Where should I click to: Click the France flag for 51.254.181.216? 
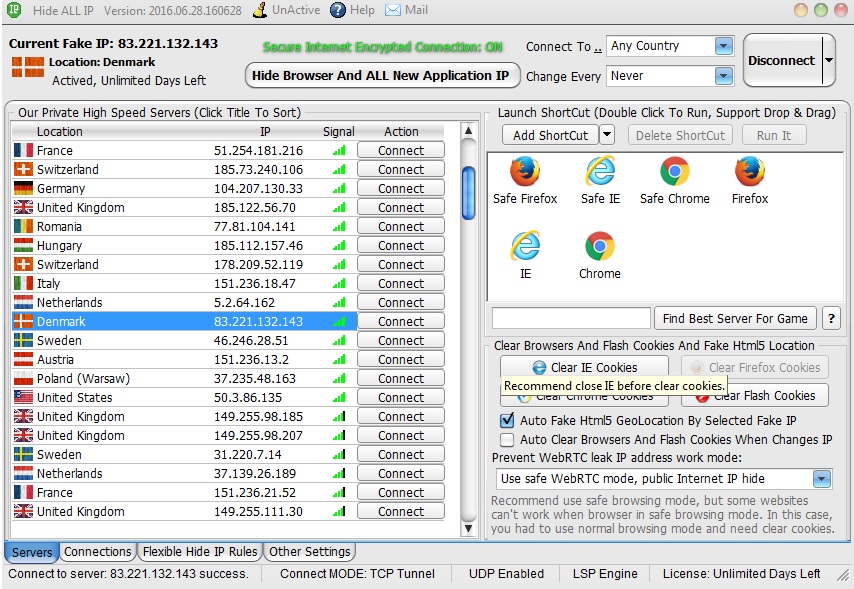point(23,150)
